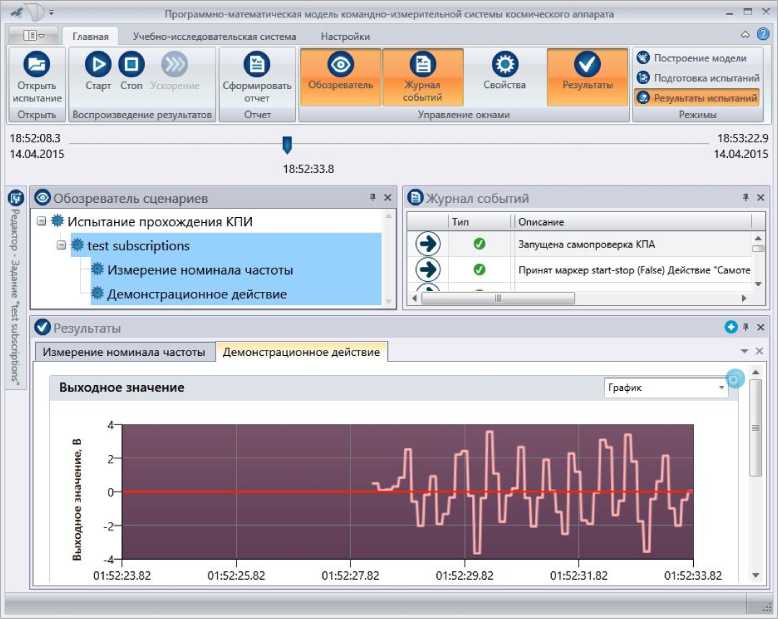
Task: Click arrow icon of Запущена самопроверка КПА event
Action: (x=428, y=244)
